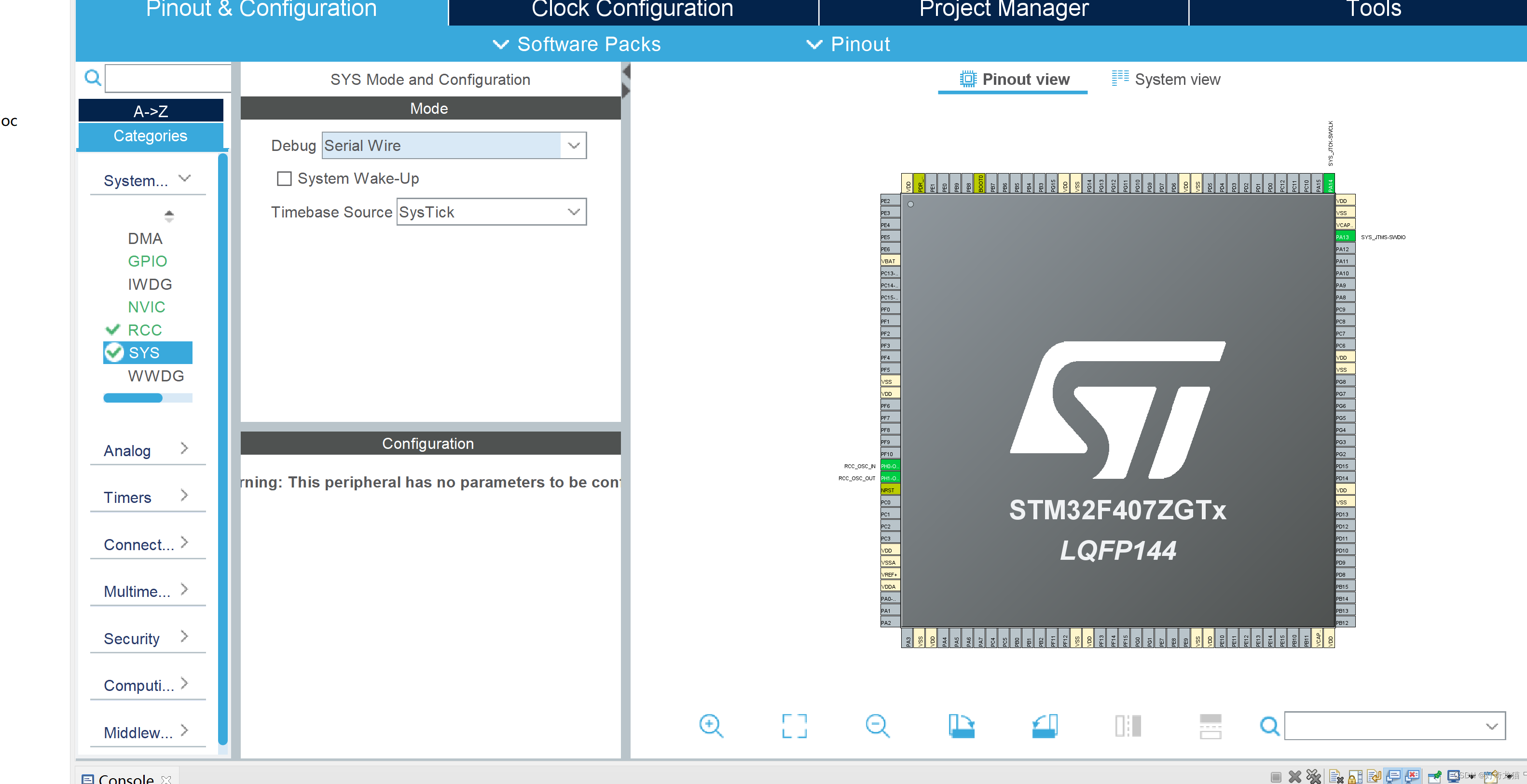Click the categories vertical blue scrollbar
Screen dimensions: 1527x784
coord(223,448)
